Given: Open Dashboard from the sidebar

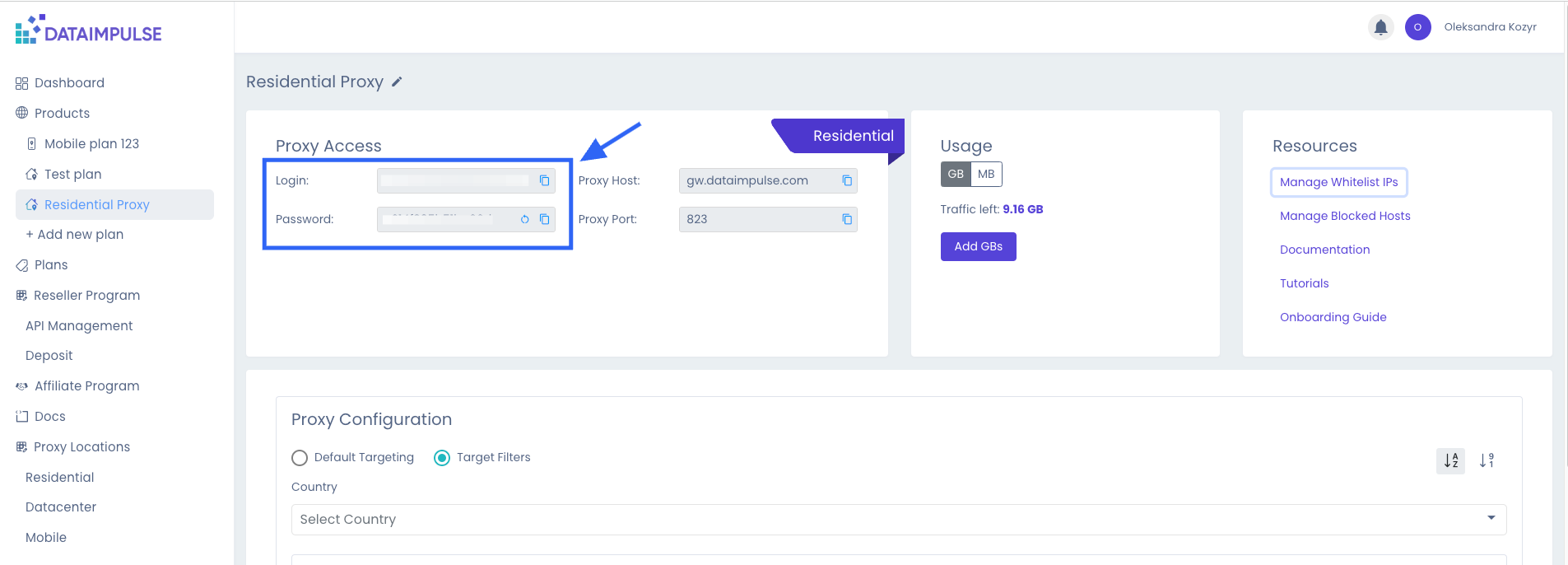Looking at the screenshot, I should click(x=69, y=83).
